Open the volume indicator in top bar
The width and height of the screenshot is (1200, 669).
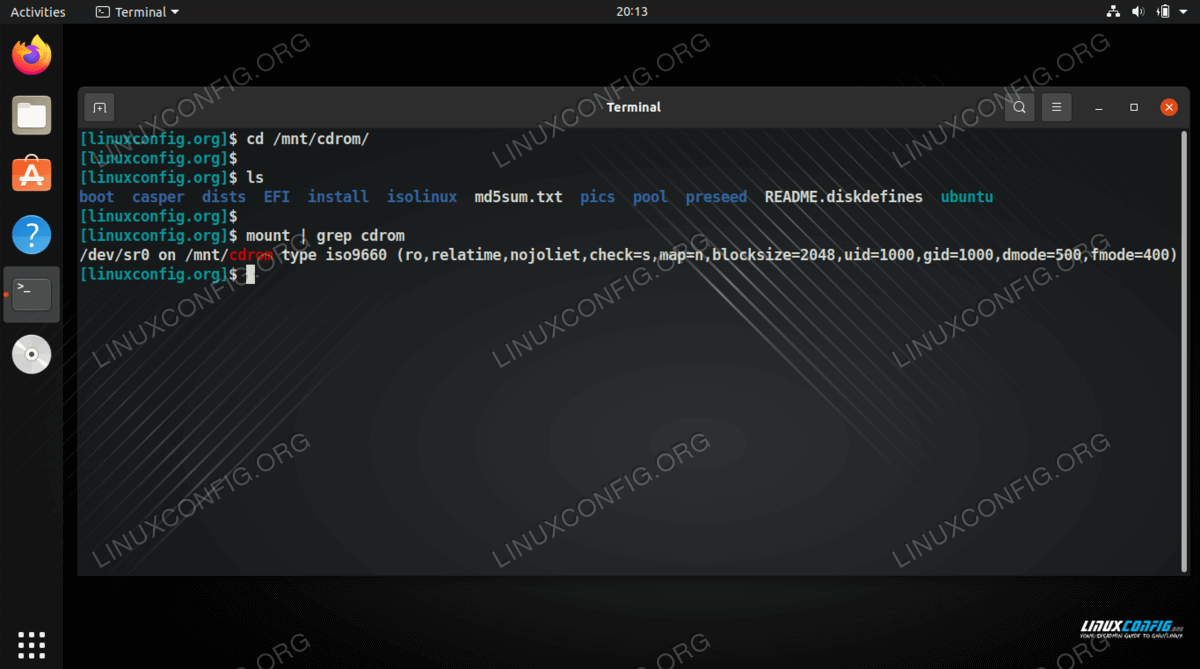pos(1138,12)
